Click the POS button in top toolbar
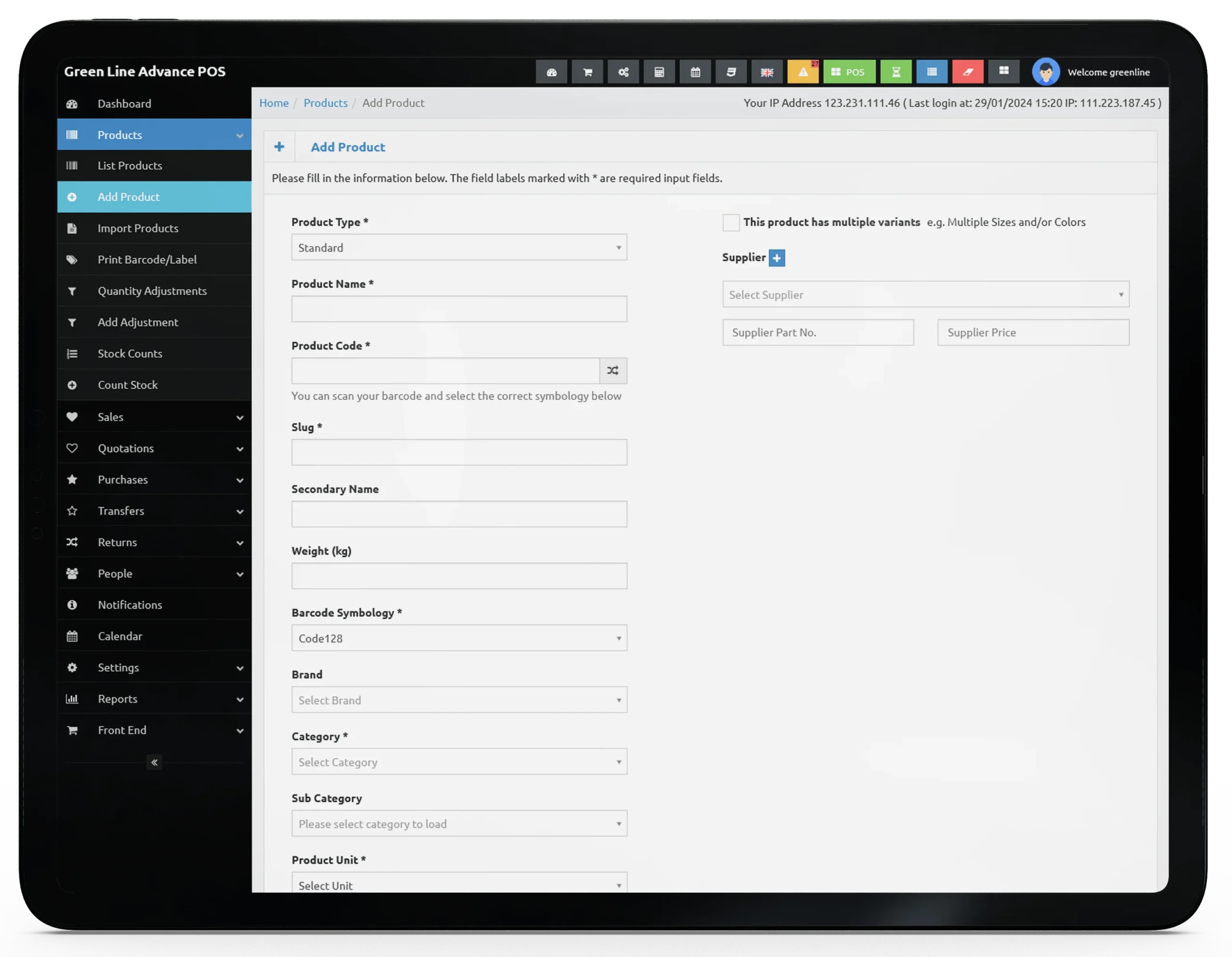The image size is (1232, 957). coord(849,71)
